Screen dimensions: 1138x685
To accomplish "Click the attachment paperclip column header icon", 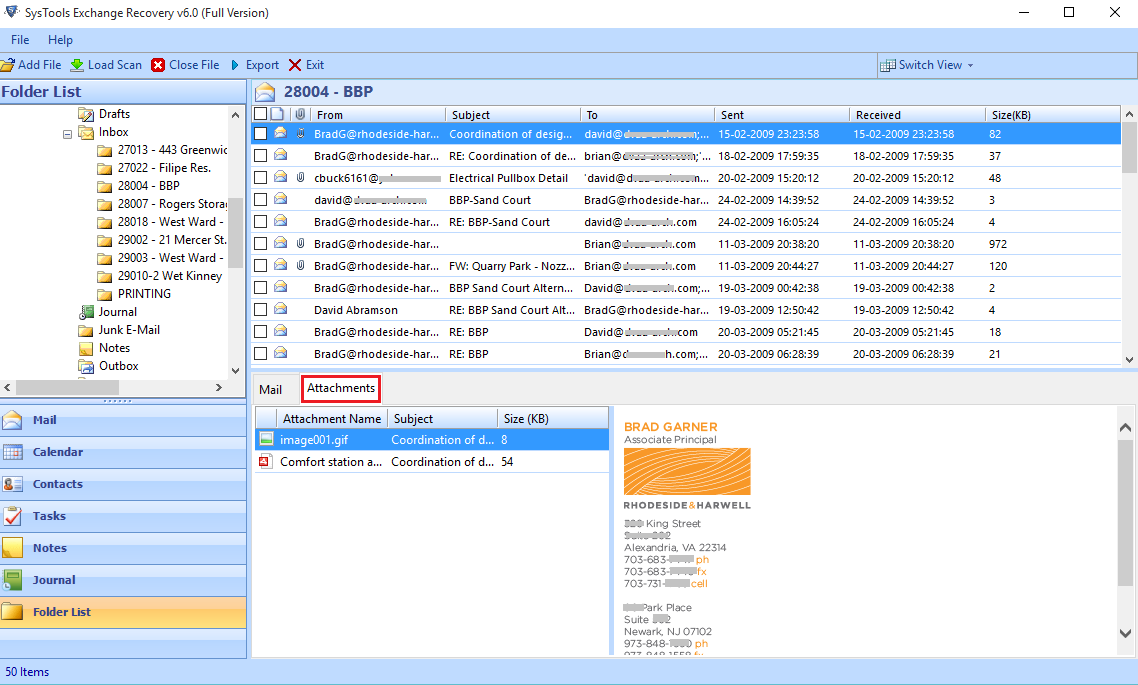I will coord(300,115).
